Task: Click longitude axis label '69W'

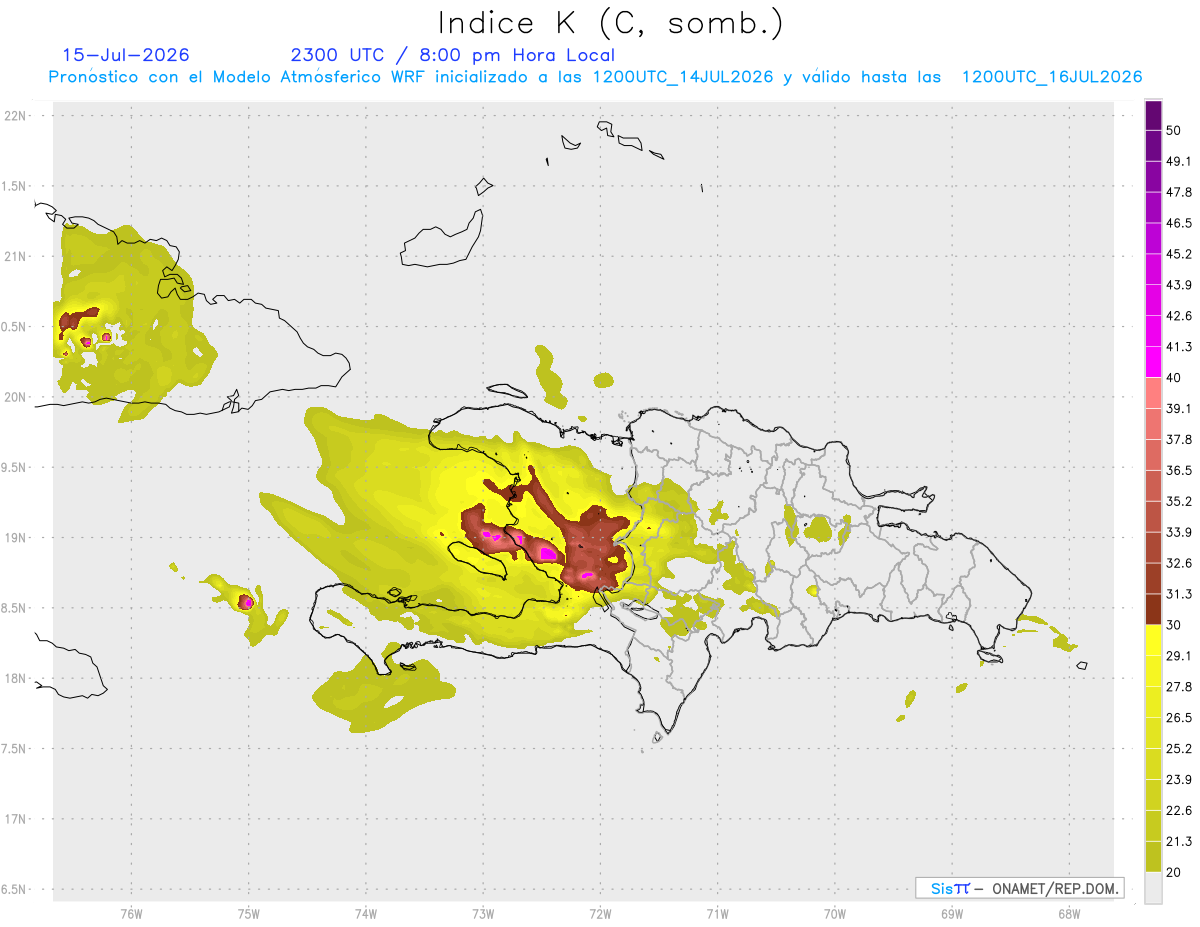Action: (952, 913)
